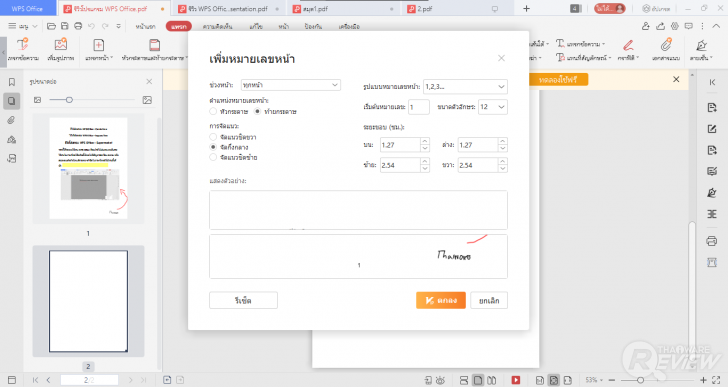Collapse the ribbon with chevron up
728x387 pixels.
click(716, 26)
